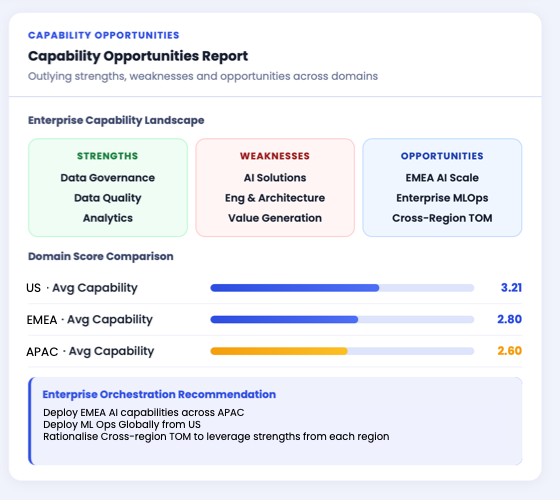Image resolution: width=560 pixels, height=500 pixels.
Task: Click the APAC score value 2.60
Action: (509, 351)
